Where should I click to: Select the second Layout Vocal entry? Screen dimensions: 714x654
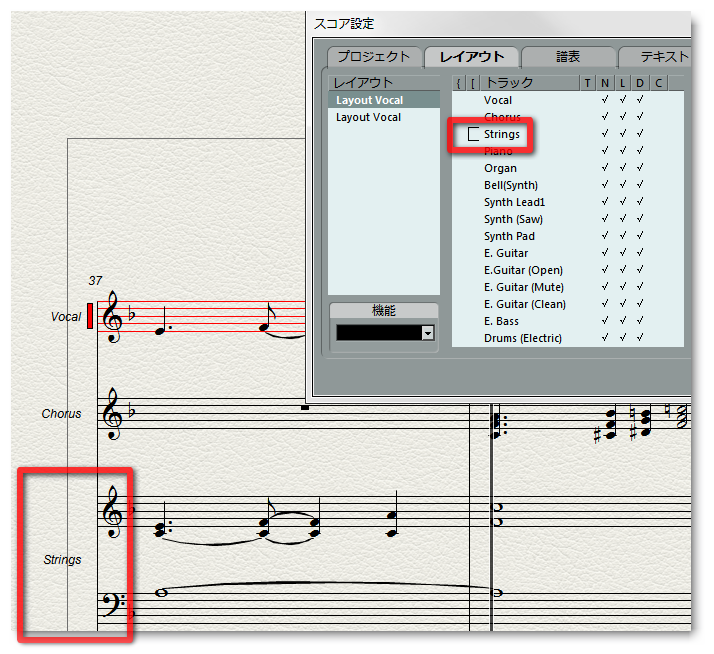click(384, 118)
